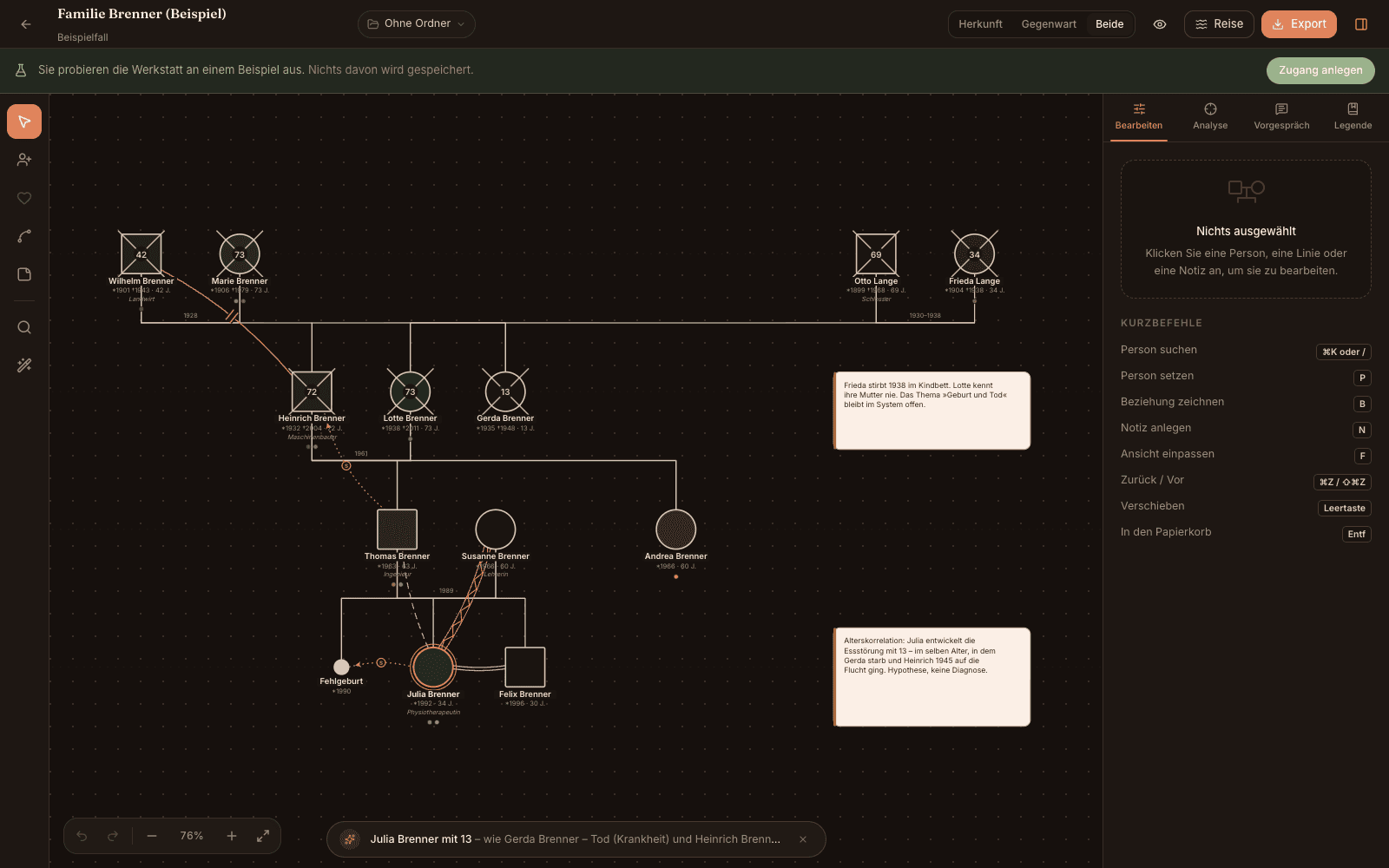Image resolution: width=1389 pixels, height=868 pixels.
Task: Select Andrea Brenner's circle node
Action: (675, 529)
